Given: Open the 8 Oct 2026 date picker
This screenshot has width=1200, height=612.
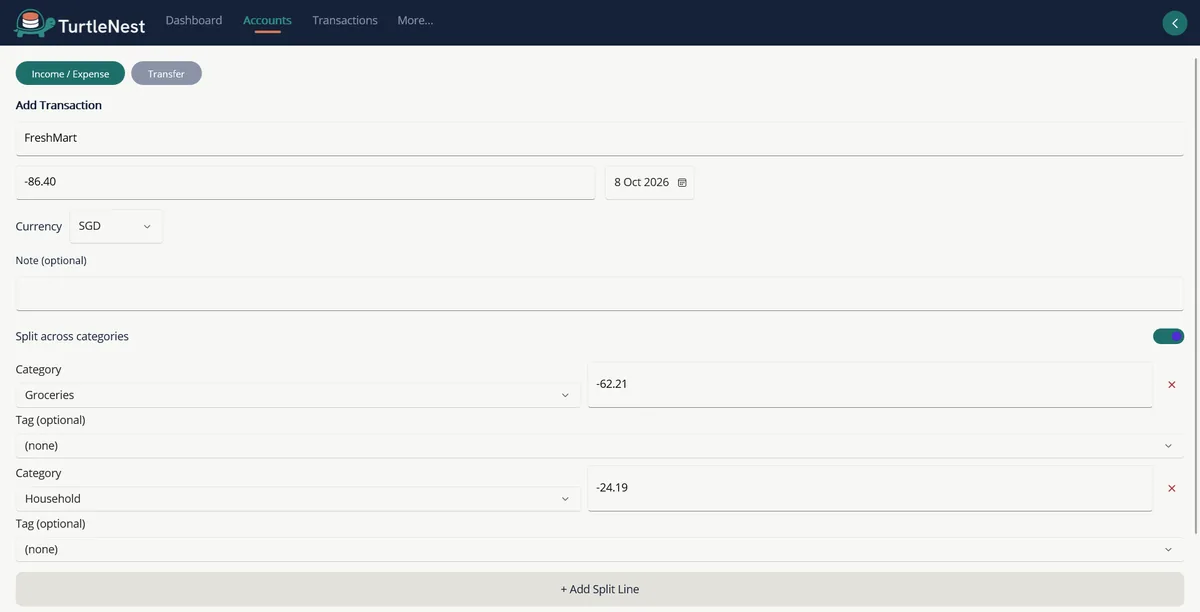Looking at the screenshot, I should [649, 183].
